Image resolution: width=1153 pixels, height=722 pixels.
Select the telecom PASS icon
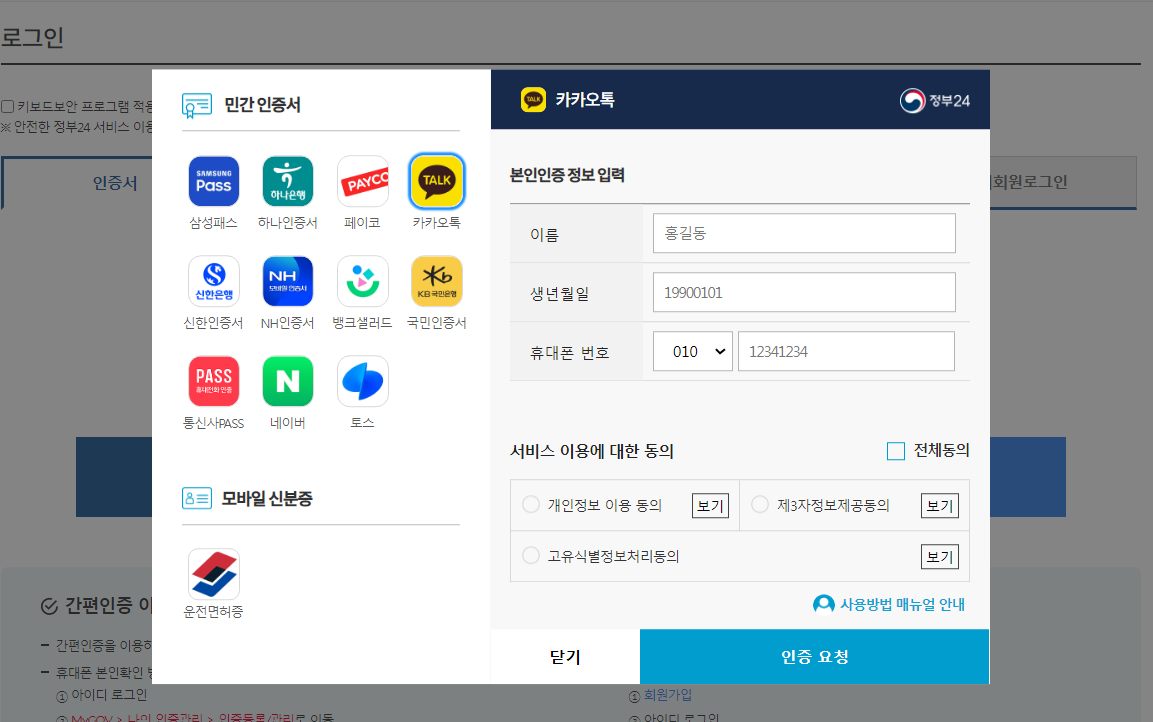coord(214,381)
